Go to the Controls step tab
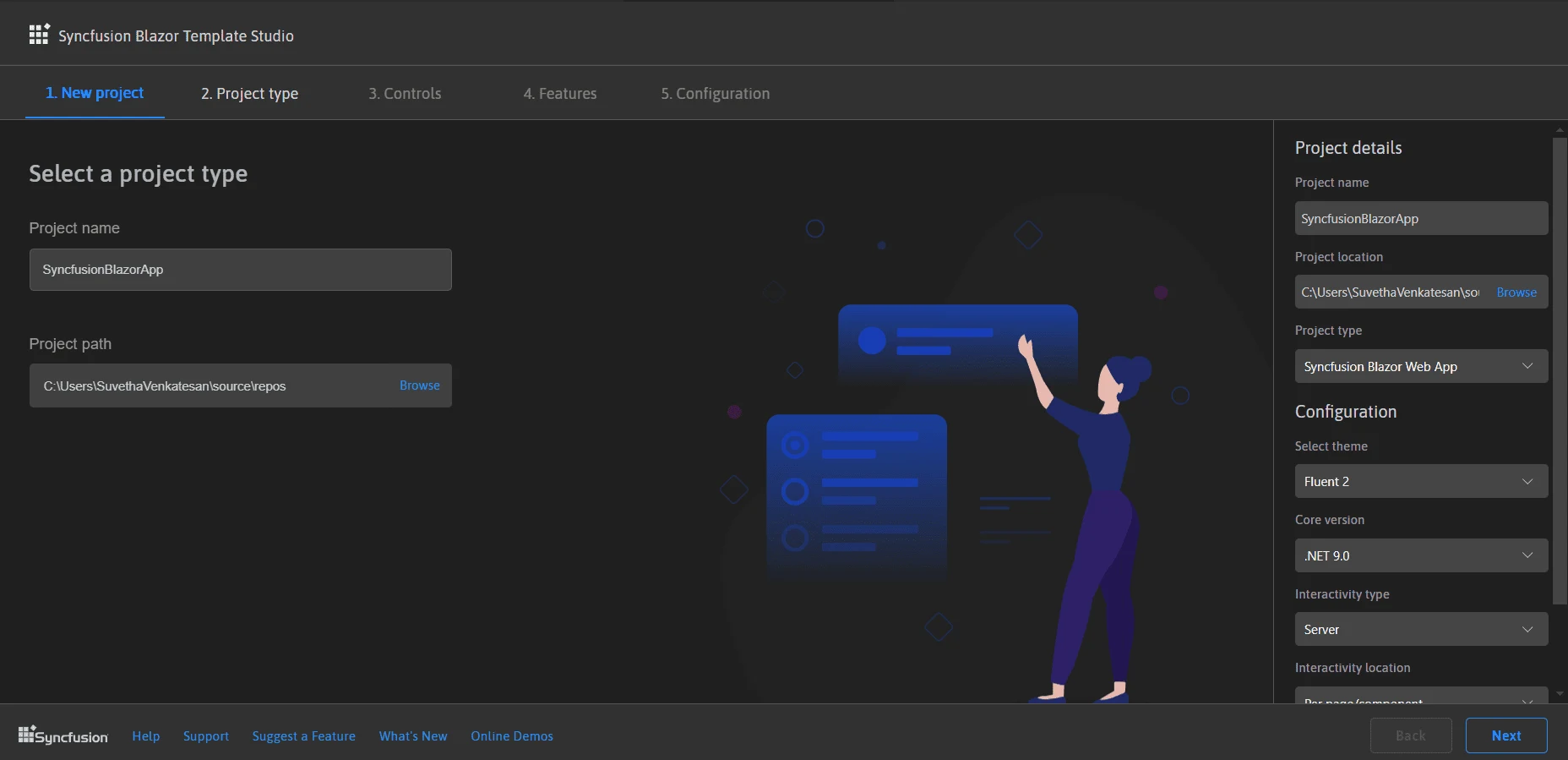 (405, 93)
